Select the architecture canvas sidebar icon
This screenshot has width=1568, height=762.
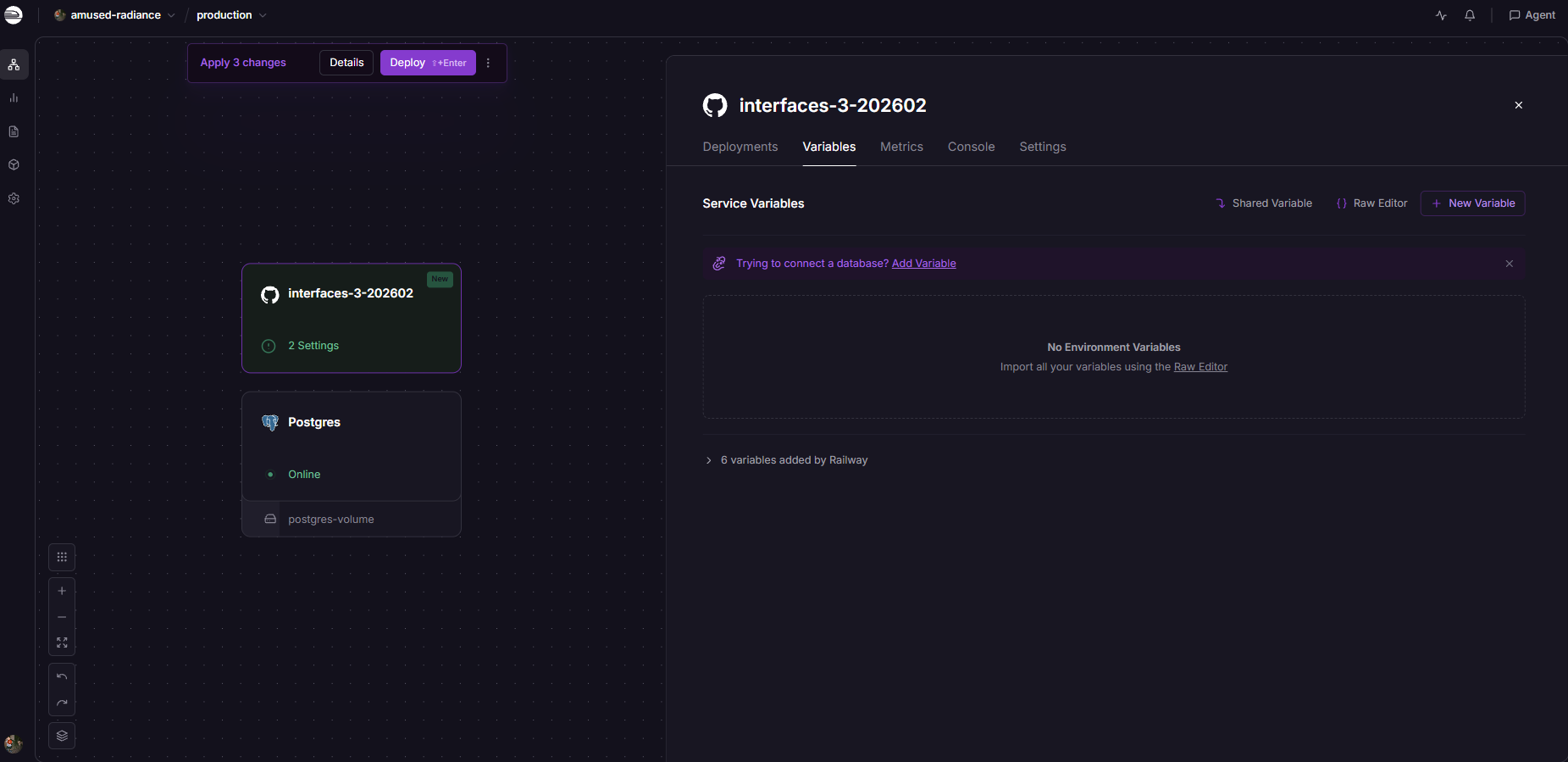coord(14,64)
